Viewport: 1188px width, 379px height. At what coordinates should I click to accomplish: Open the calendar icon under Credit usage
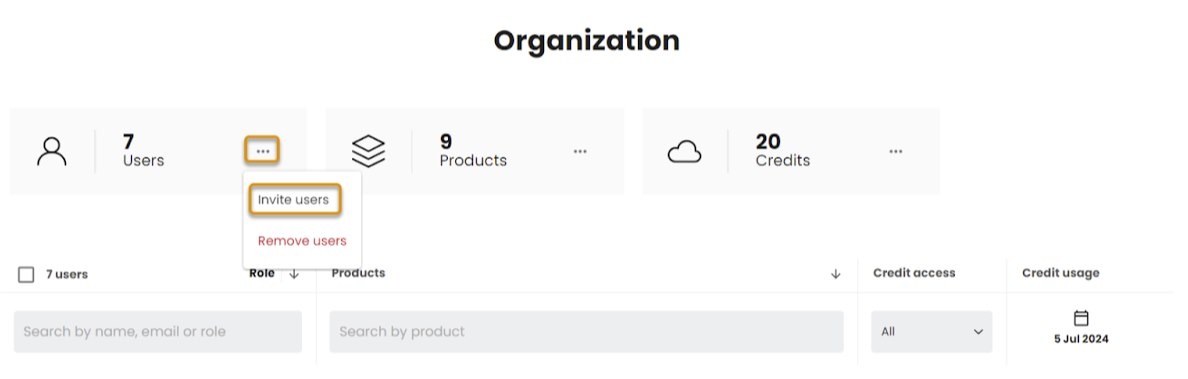pos(1081,318)
